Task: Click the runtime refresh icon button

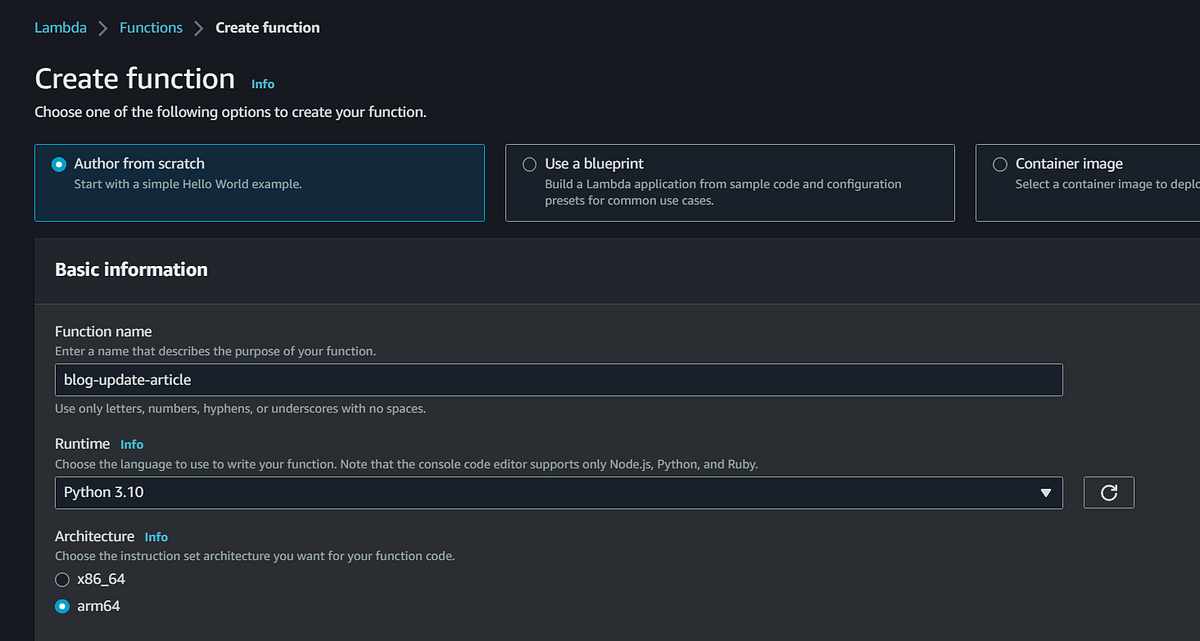Action: (1108, 492)
